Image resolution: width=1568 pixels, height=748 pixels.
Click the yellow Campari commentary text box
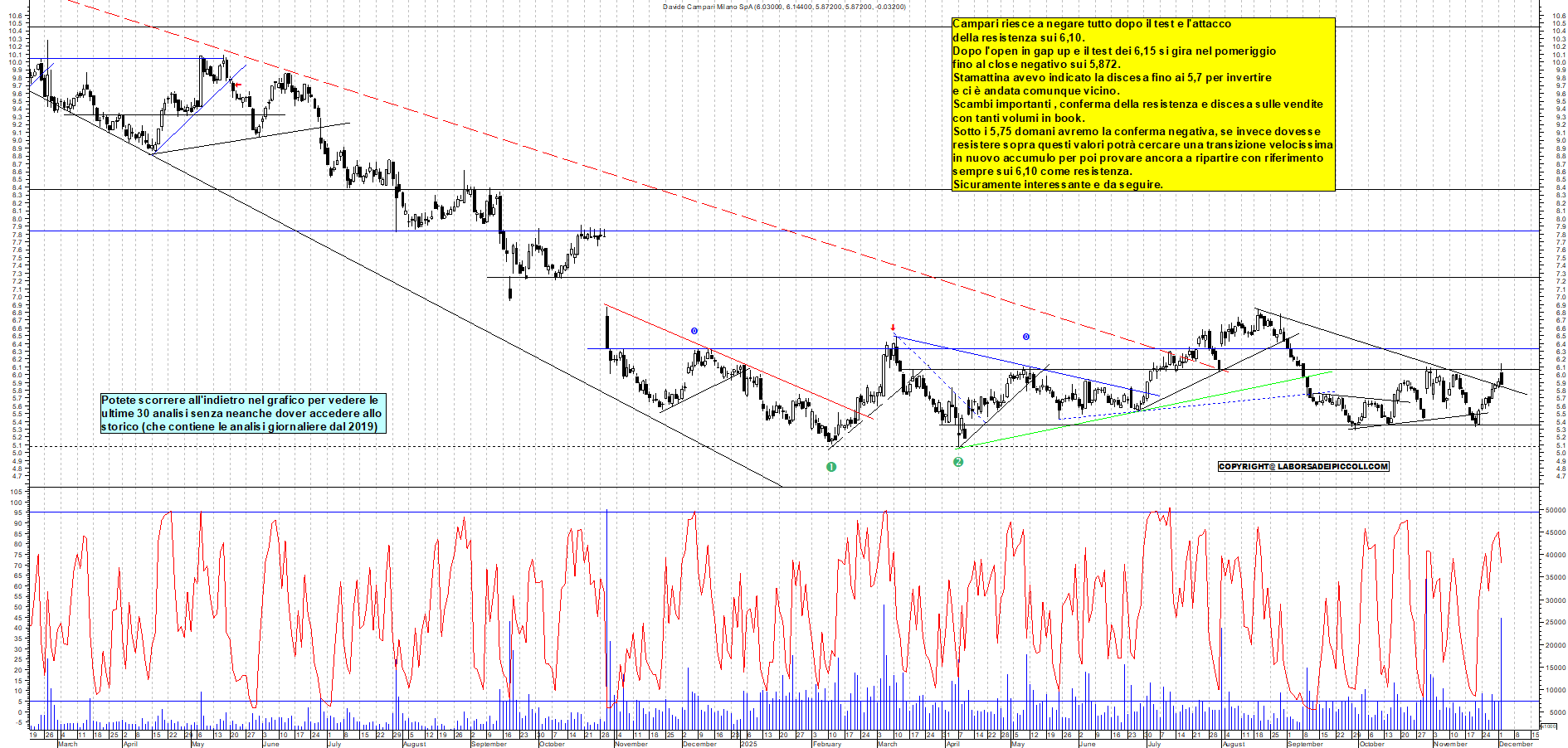pos(1142,104)
